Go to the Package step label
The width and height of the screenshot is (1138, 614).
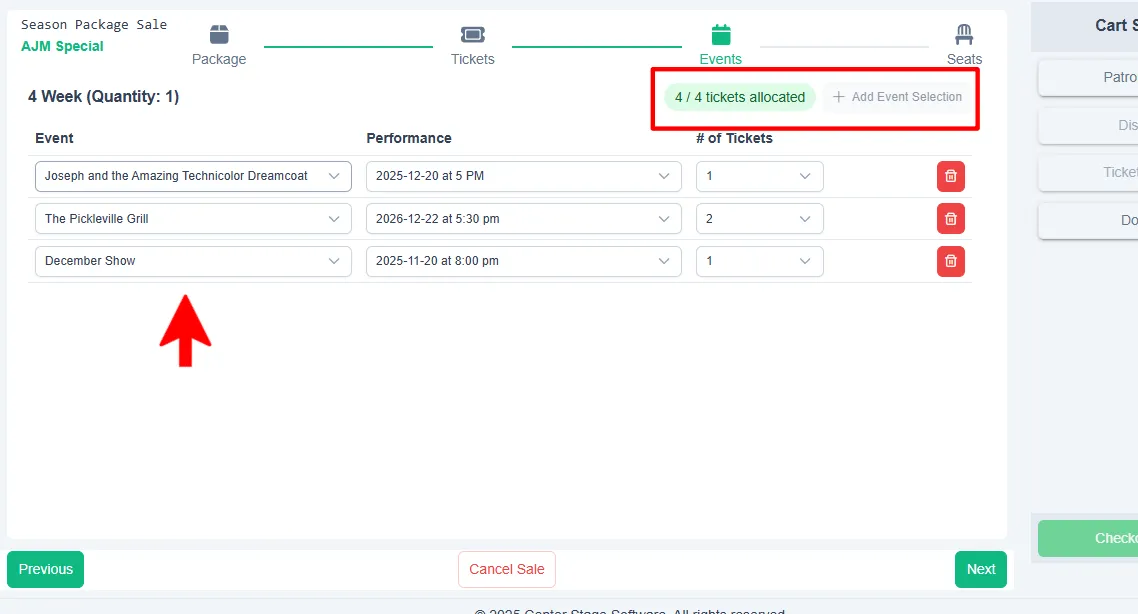click(x=219, y=60)
